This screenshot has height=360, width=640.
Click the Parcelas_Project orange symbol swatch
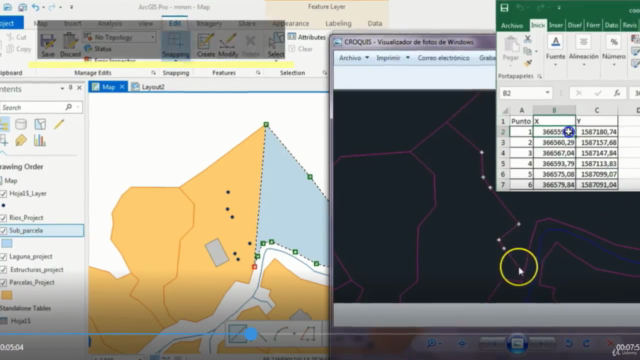[7, 295]
